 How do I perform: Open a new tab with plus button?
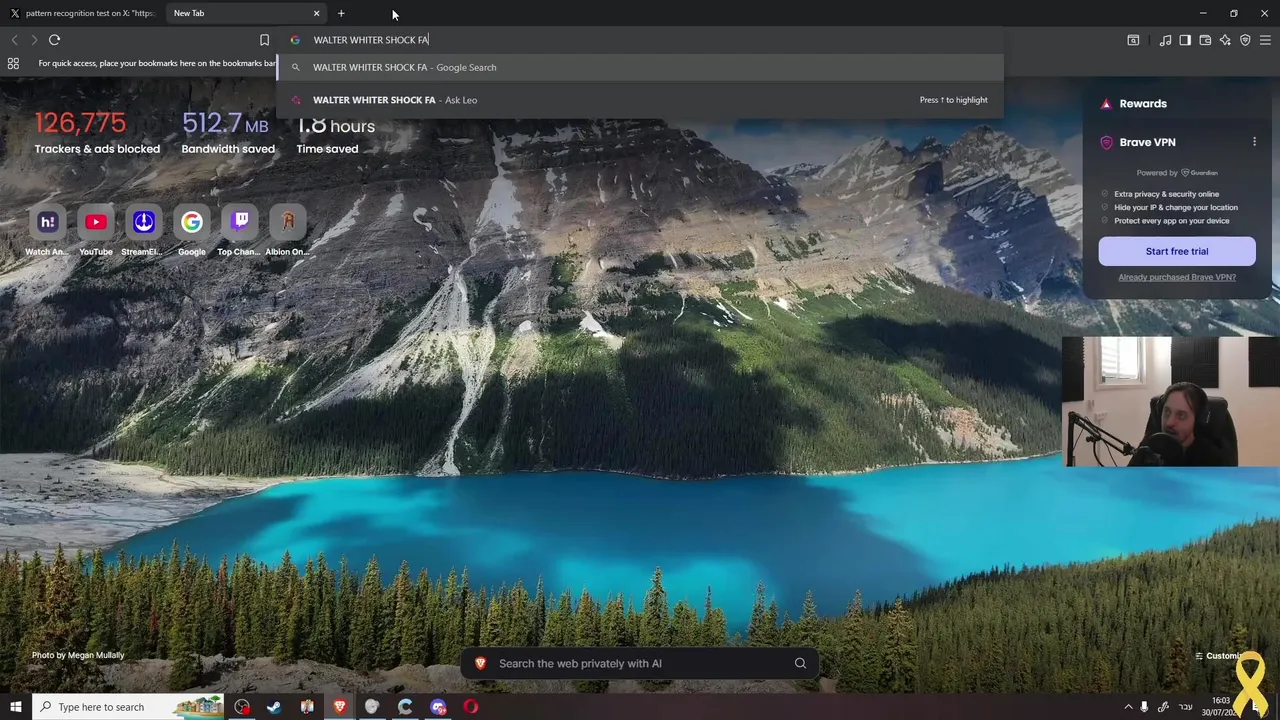pyautogui.click(x=341, y=13)
